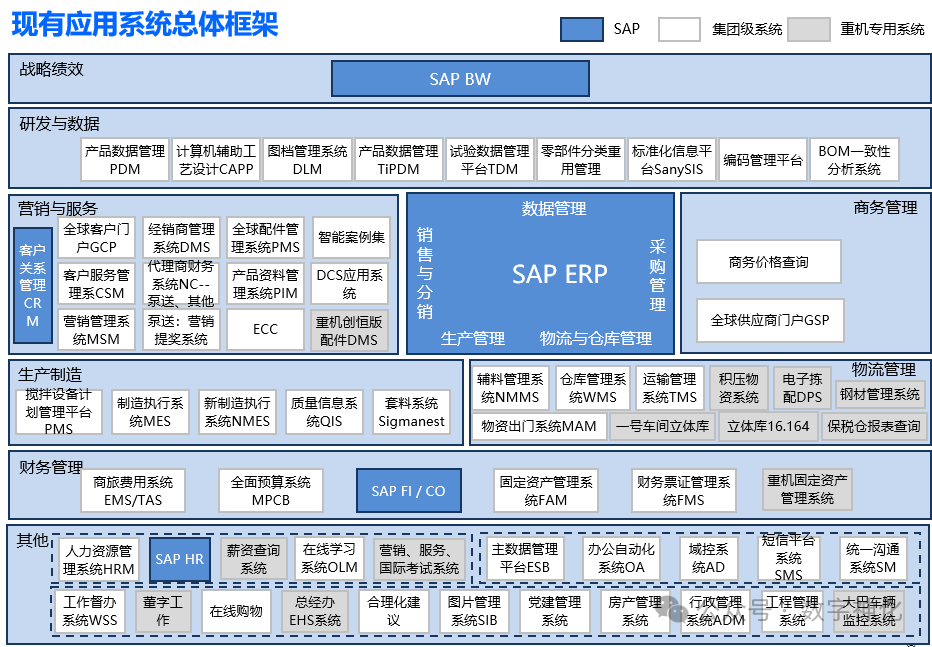Click 商旅费用系统EMS/TAS box
932x647 pixels.
133,491
